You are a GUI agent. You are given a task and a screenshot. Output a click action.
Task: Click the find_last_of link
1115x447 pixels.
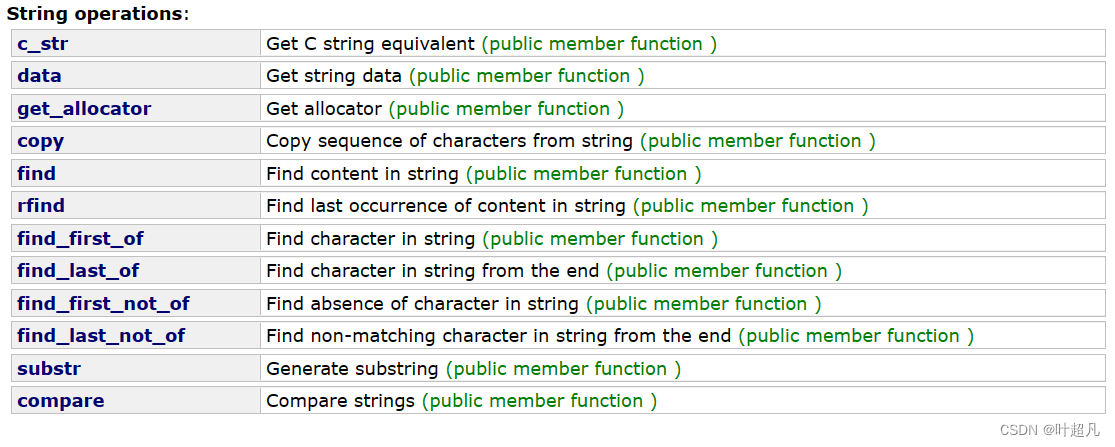[x=78, y=271]
